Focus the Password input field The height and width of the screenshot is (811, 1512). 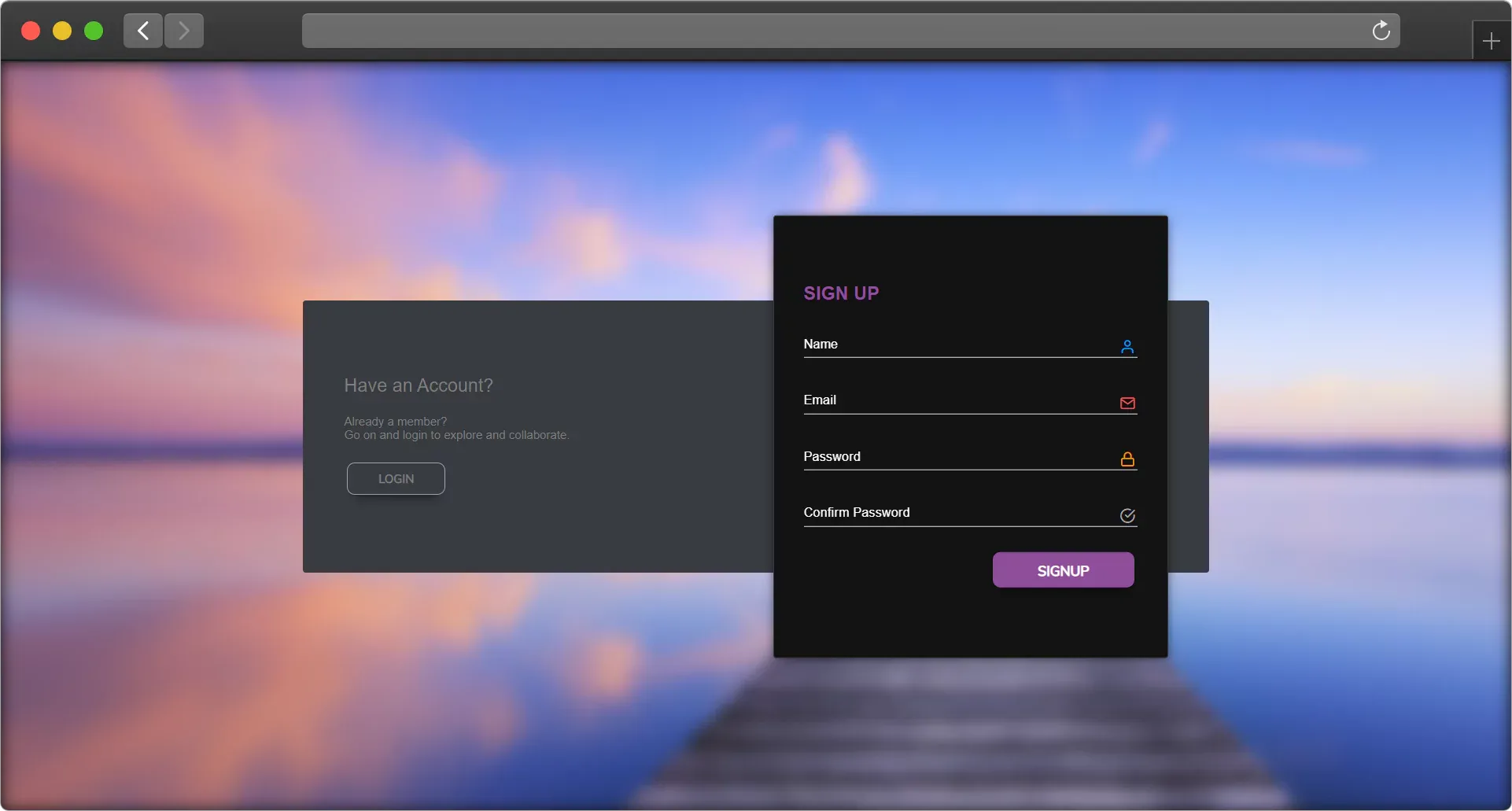pyautogui.click(x=970, y=458)
